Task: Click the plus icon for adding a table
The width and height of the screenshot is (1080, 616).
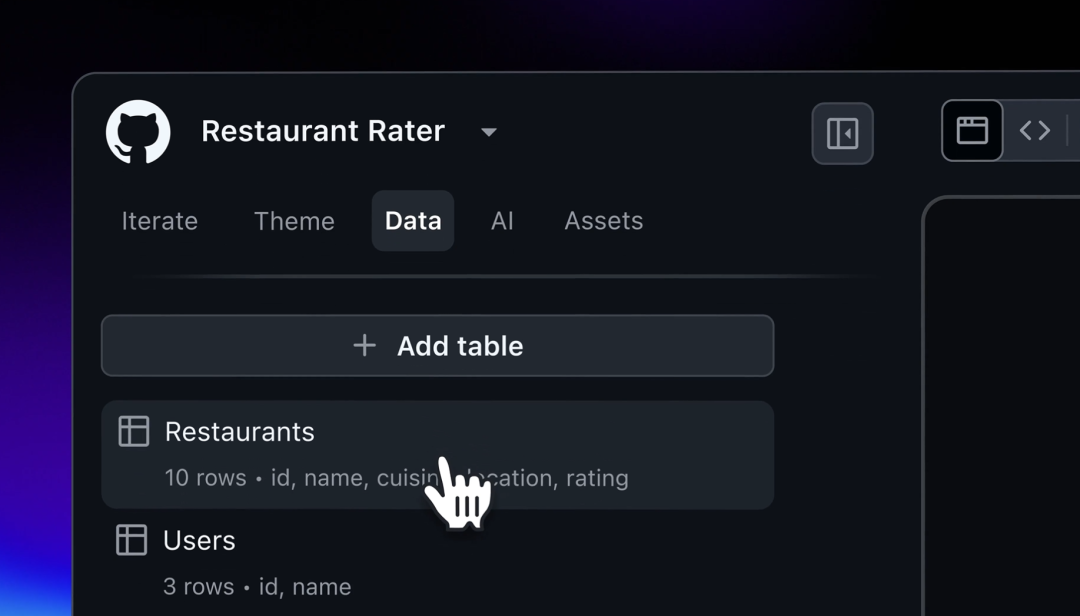Action: [365, 346]
